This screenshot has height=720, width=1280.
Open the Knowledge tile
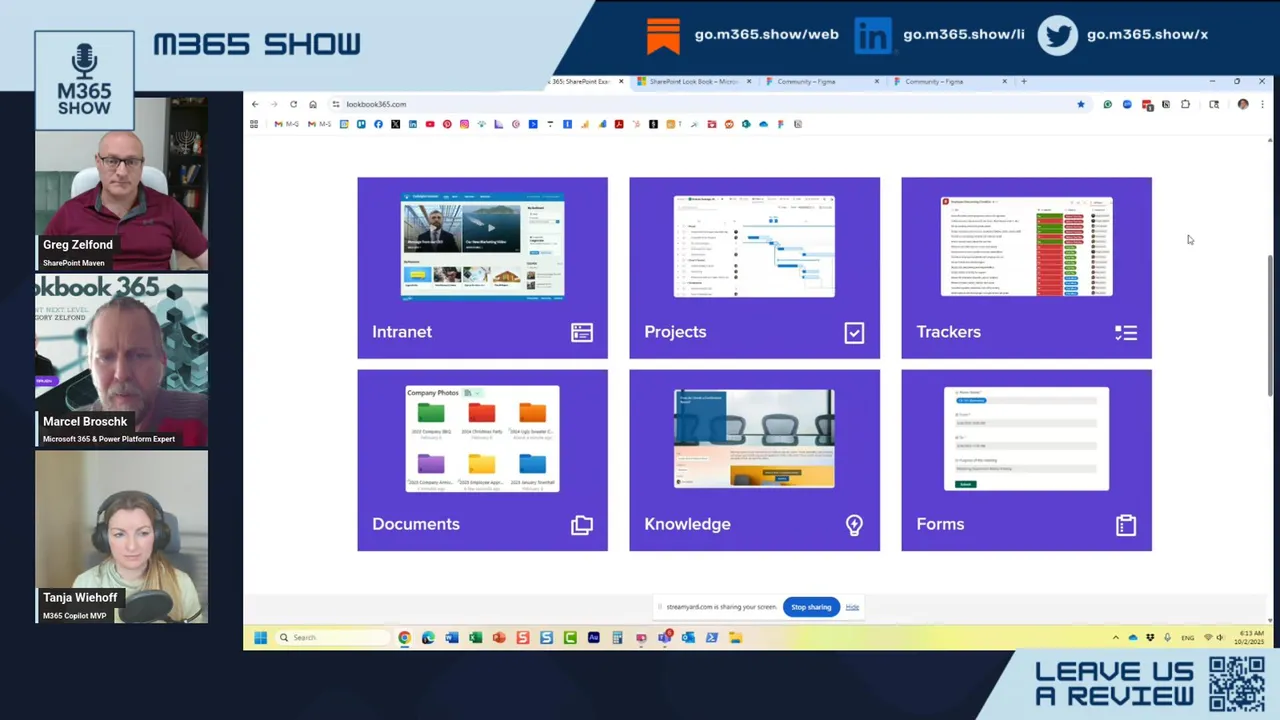(x=754, y=460)
